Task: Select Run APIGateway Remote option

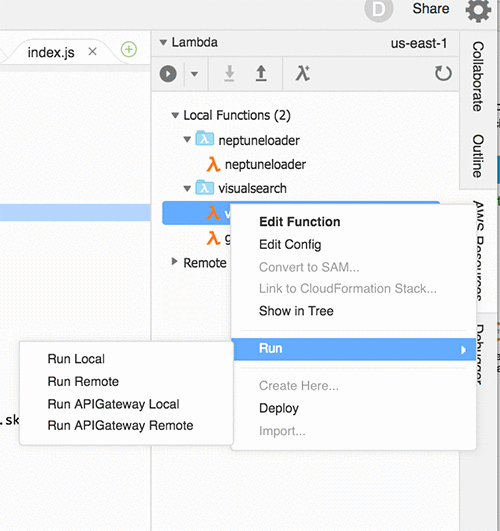Action: point(120,426)
